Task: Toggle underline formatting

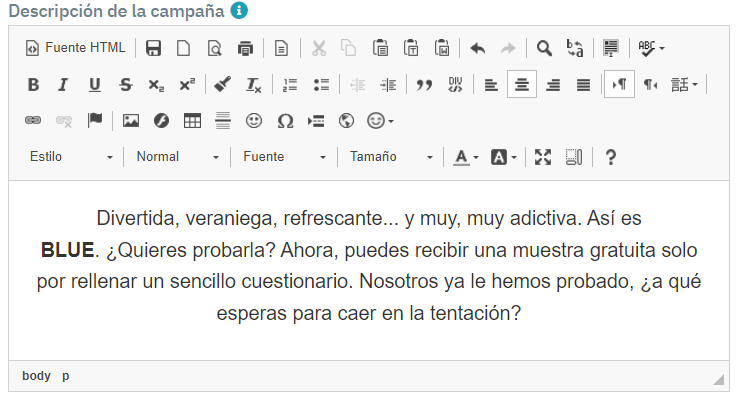Action: (x=94, y=85)
